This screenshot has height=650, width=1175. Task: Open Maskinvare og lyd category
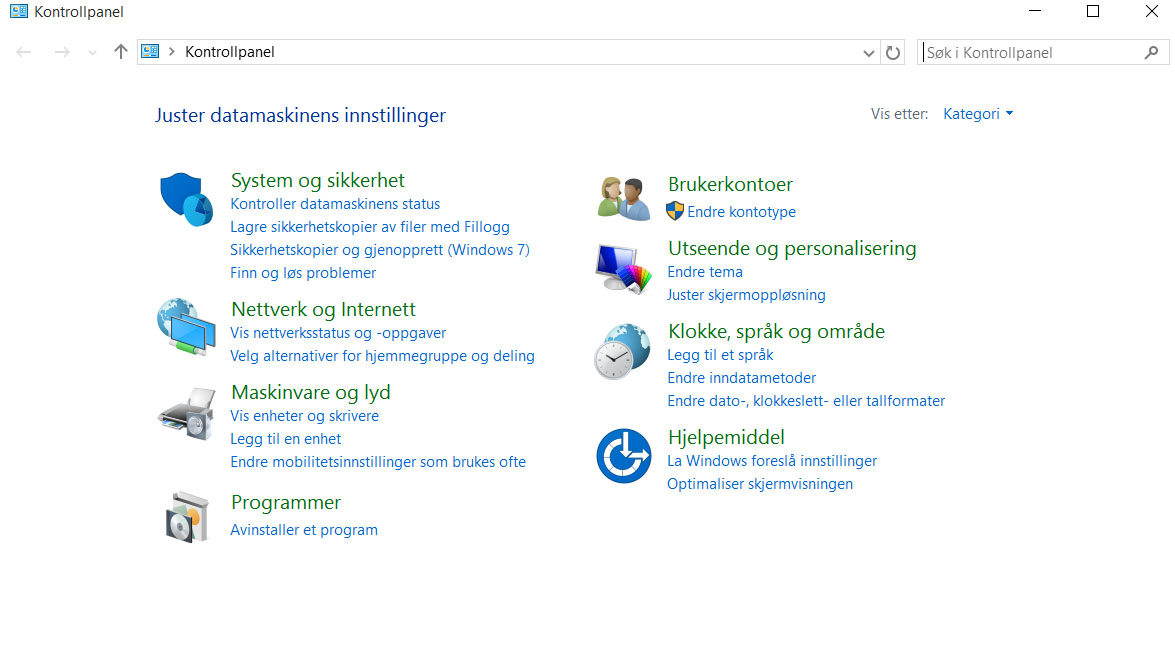(x=310, y=392)
